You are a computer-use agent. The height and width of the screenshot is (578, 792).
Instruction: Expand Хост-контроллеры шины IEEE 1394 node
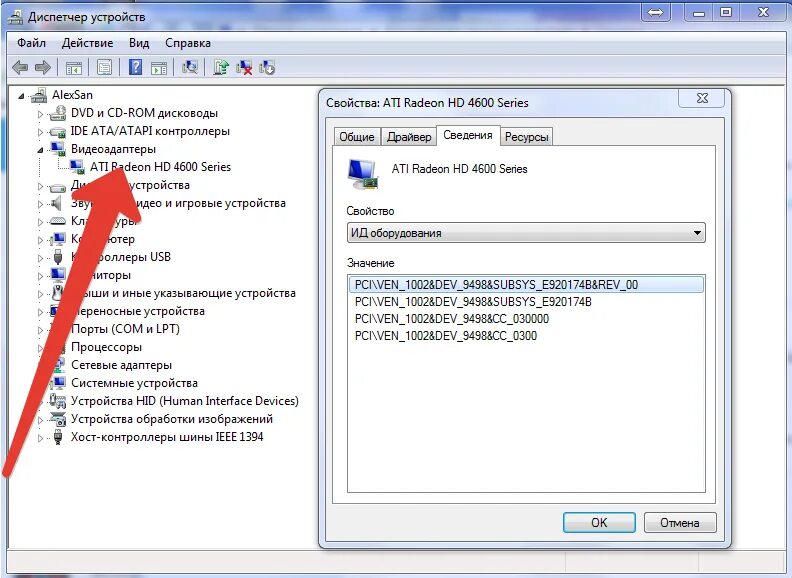[x=40, y=438]
